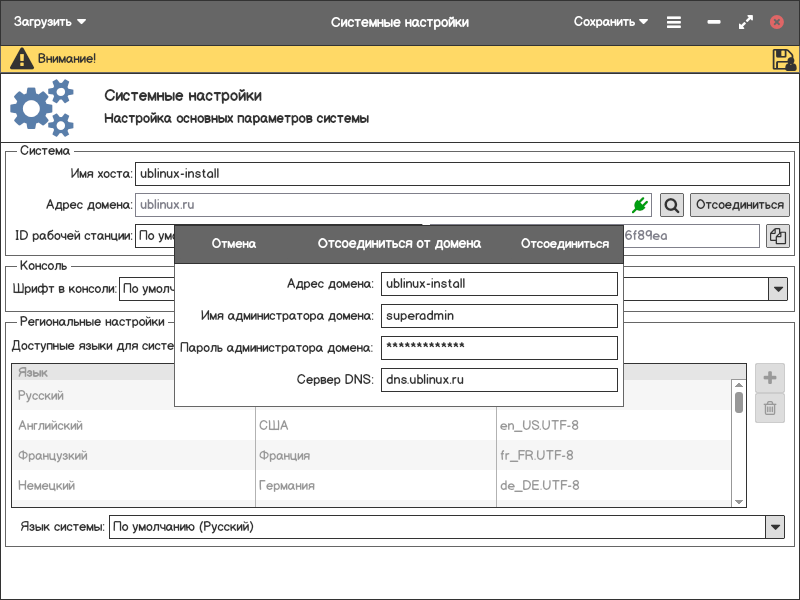
Task: Click the trash icon to delete language
Action: point(770,407)
